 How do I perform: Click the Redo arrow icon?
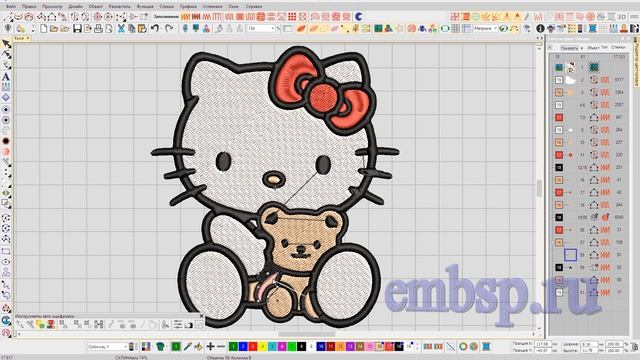169,29
